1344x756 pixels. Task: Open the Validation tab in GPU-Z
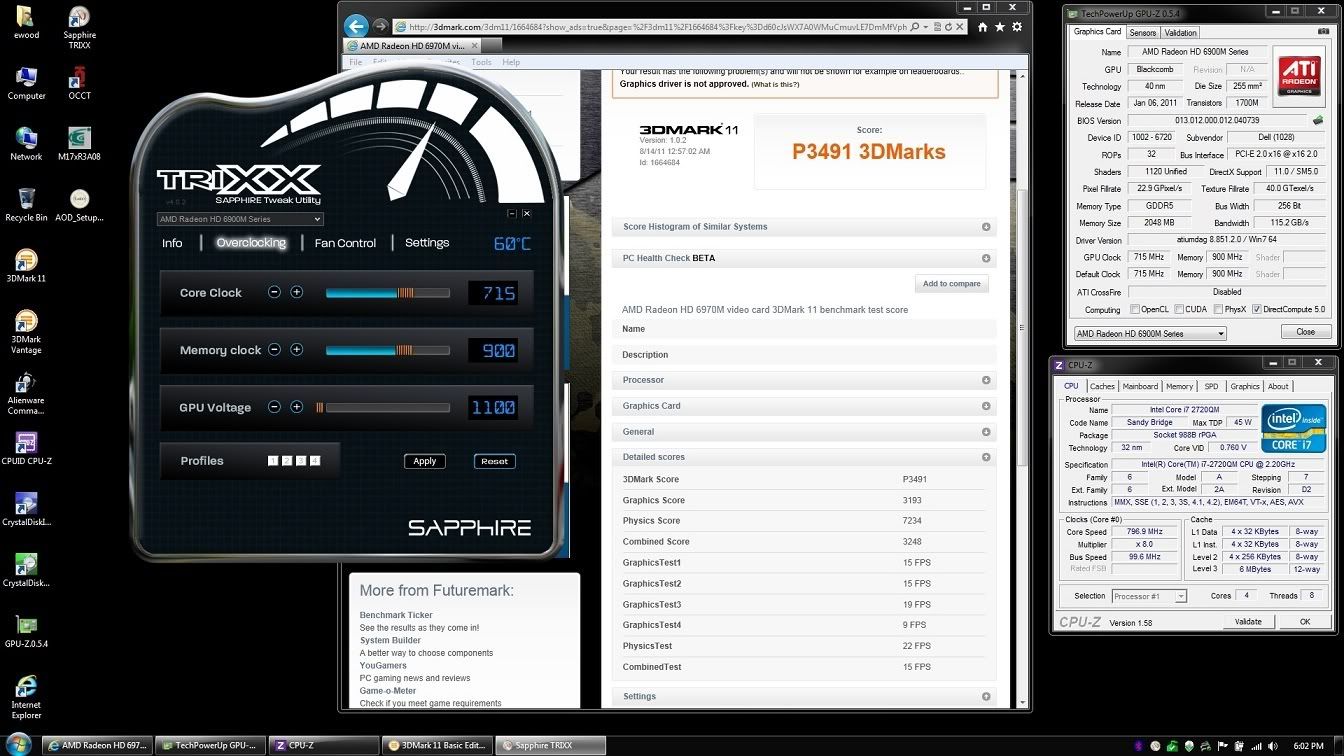pos(1180,32)
